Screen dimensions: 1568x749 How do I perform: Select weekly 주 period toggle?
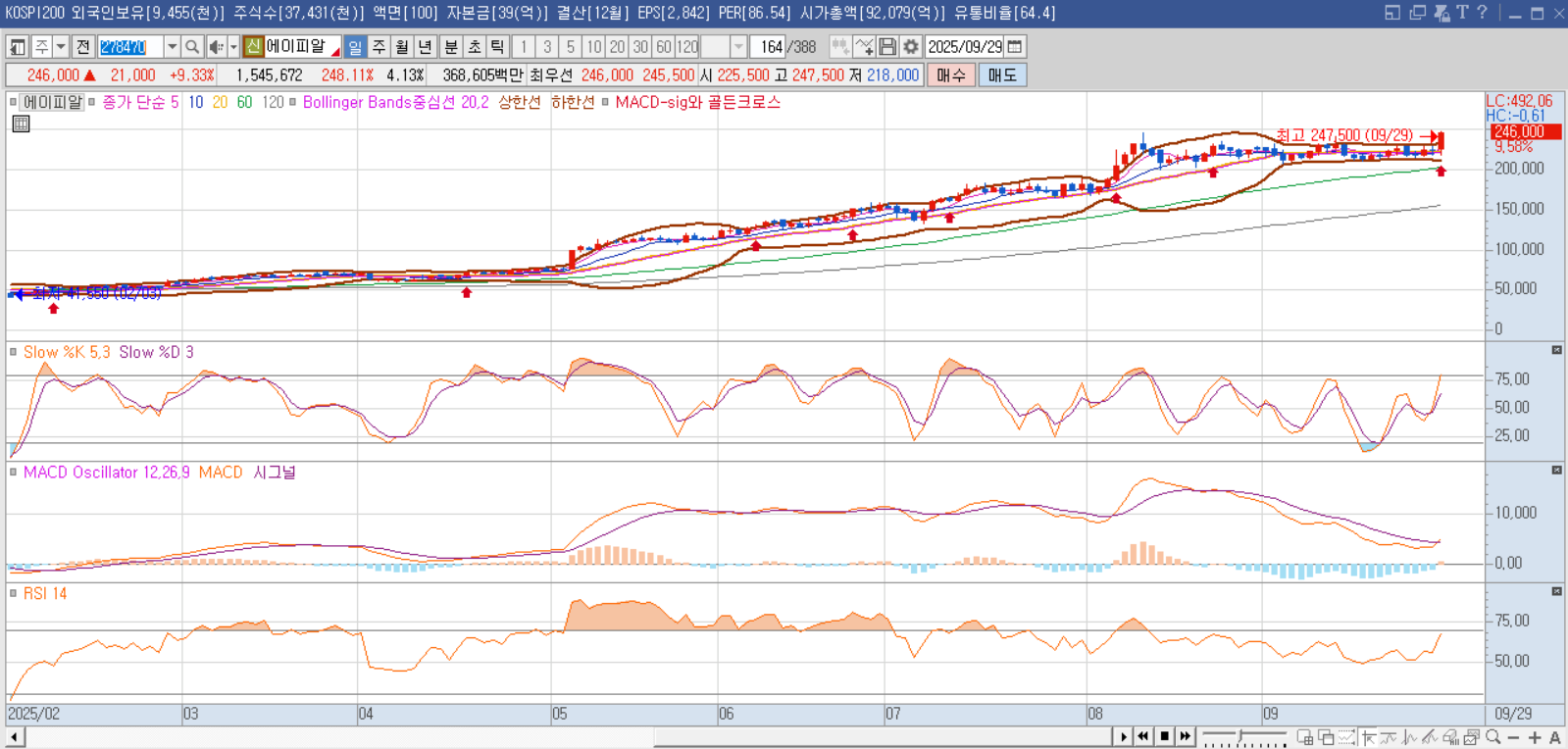pos(379,47)
